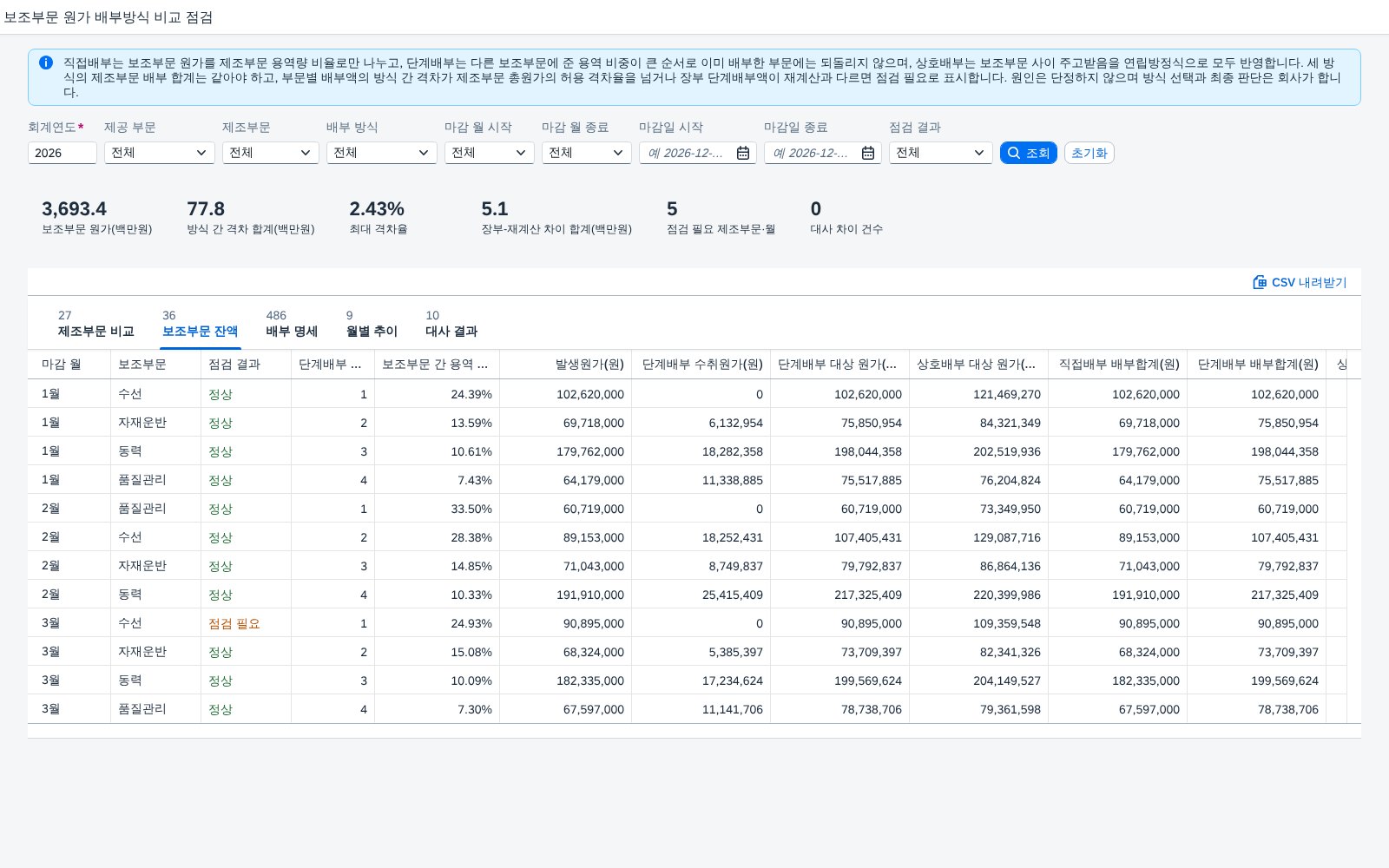Open the 배부 명세 tab

coord(292,324)
